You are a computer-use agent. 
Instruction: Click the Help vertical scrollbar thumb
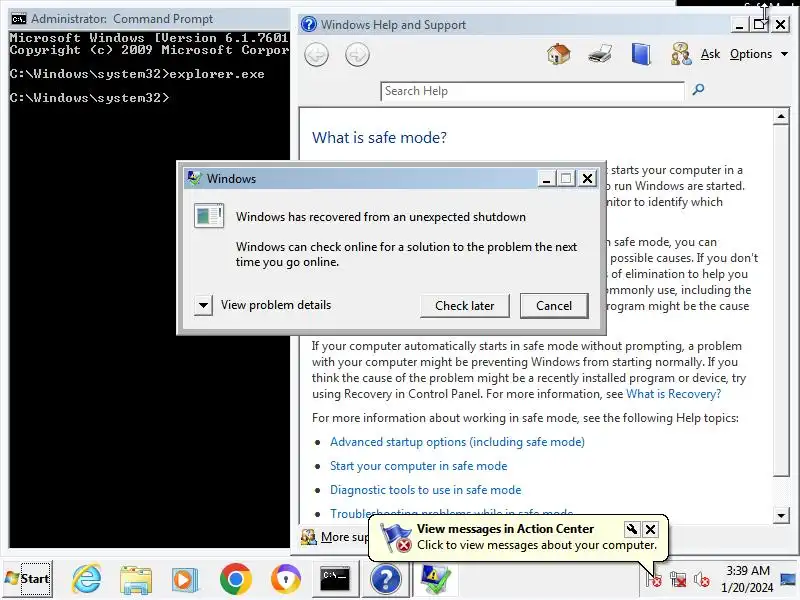click(781, 301)
